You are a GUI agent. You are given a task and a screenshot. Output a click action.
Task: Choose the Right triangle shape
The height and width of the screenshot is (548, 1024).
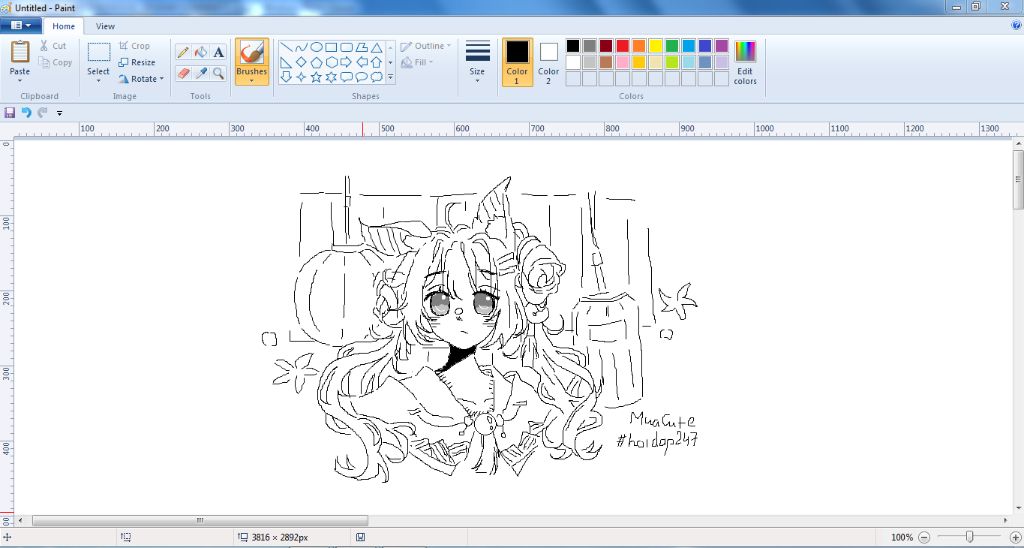(x=286, y=62)
